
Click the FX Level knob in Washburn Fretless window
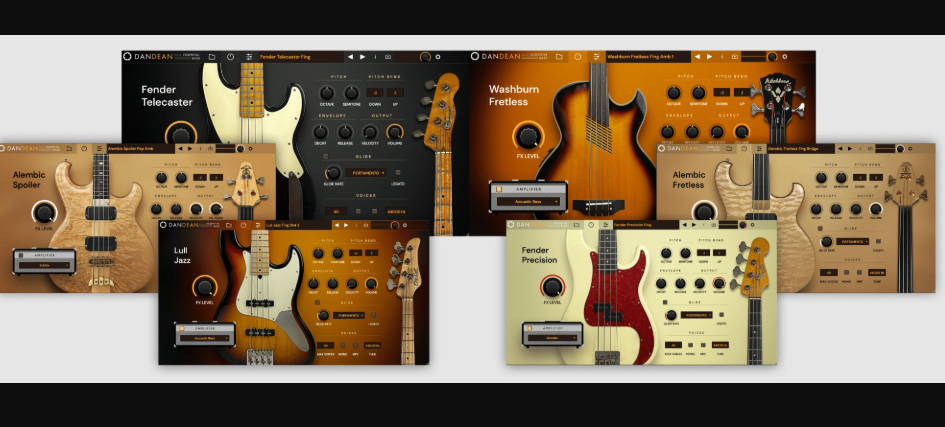coord(528,136)
